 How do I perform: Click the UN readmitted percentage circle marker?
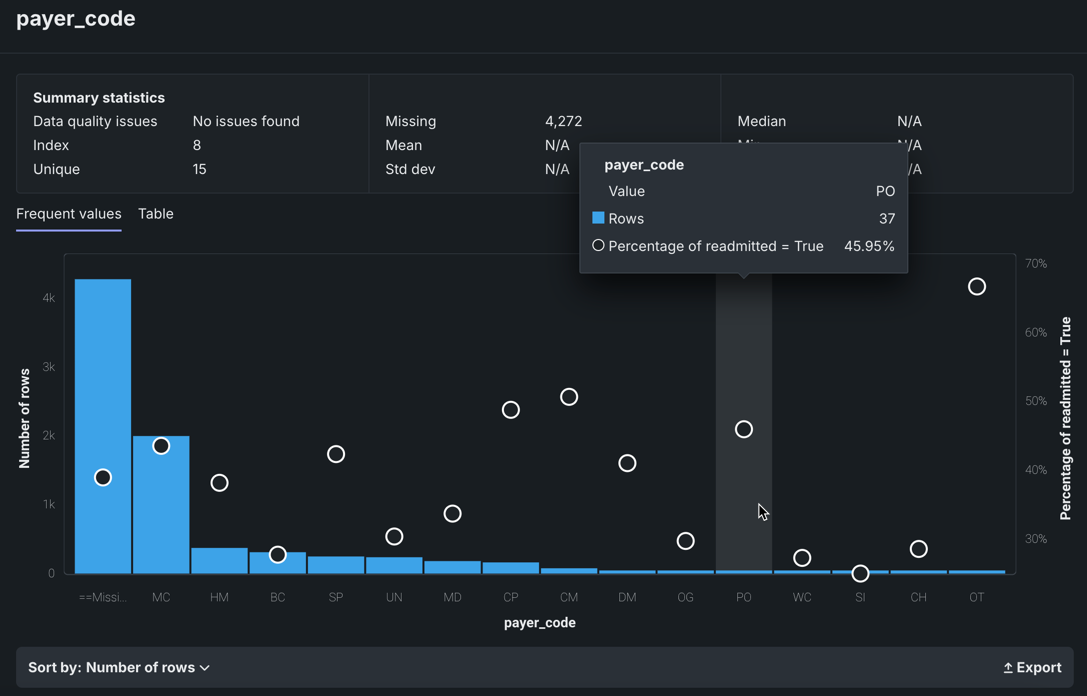[x=394, y=537]
